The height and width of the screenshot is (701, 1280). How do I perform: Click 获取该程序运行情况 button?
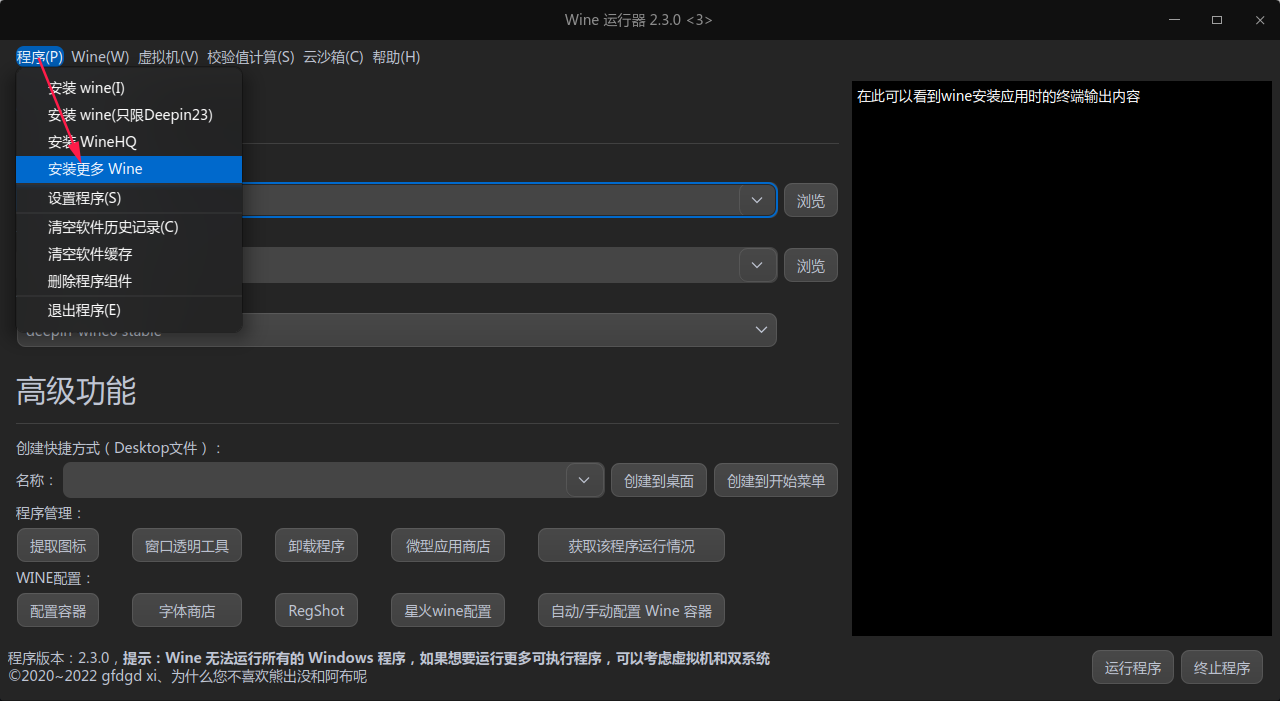tap(631, 546)
